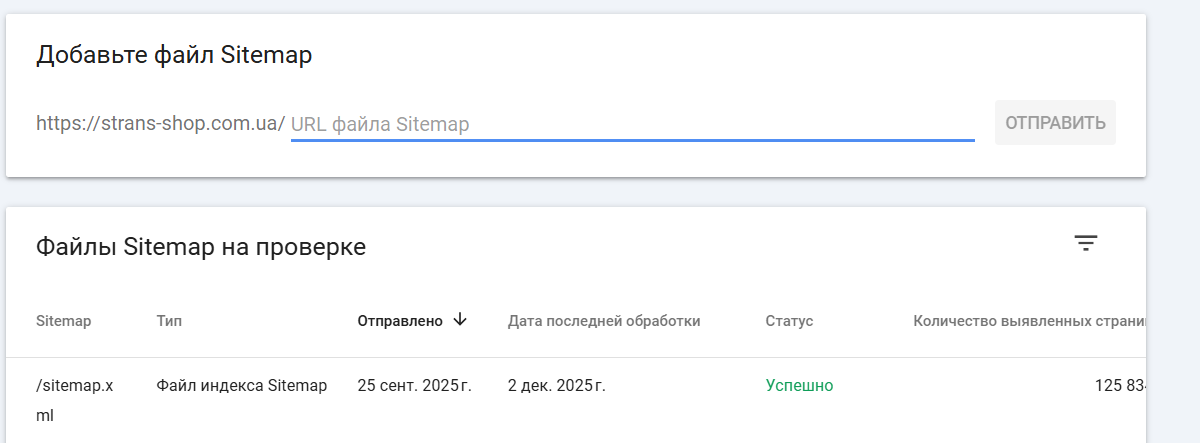1200x443 pixels.
Task: Click the Файл индекса Sitemap type cell
Action: point(242,386)
